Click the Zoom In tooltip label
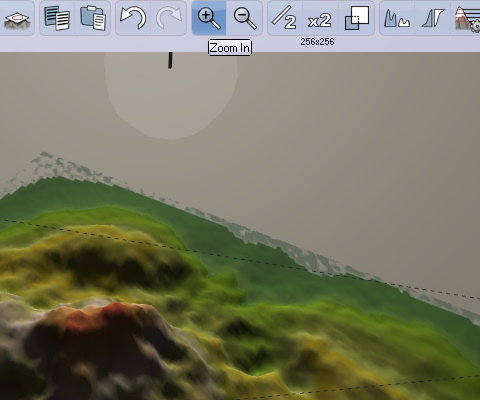The width and height of the screenshot is (480, 400). click(x=230, y=48)
